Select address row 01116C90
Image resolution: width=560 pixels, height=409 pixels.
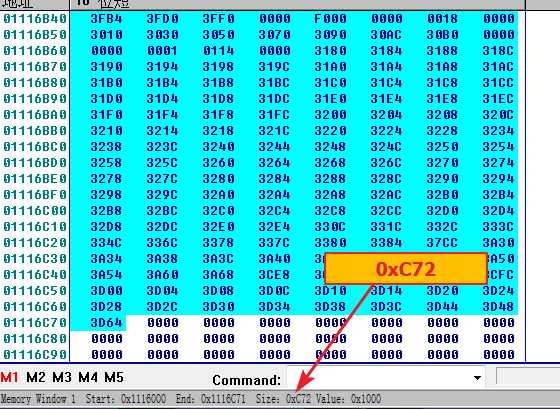pos(35,355)
